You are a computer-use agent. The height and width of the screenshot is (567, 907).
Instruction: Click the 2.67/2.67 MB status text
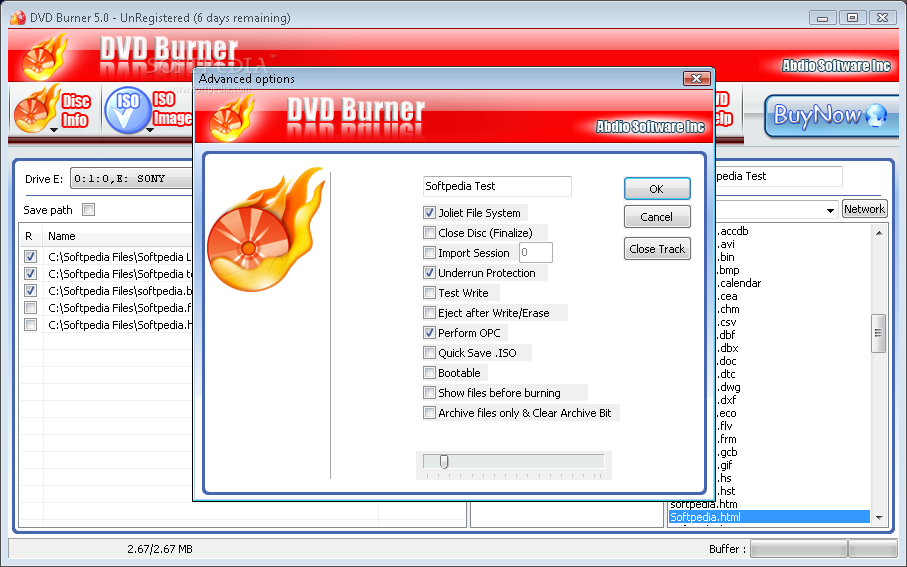click(160, 549)
